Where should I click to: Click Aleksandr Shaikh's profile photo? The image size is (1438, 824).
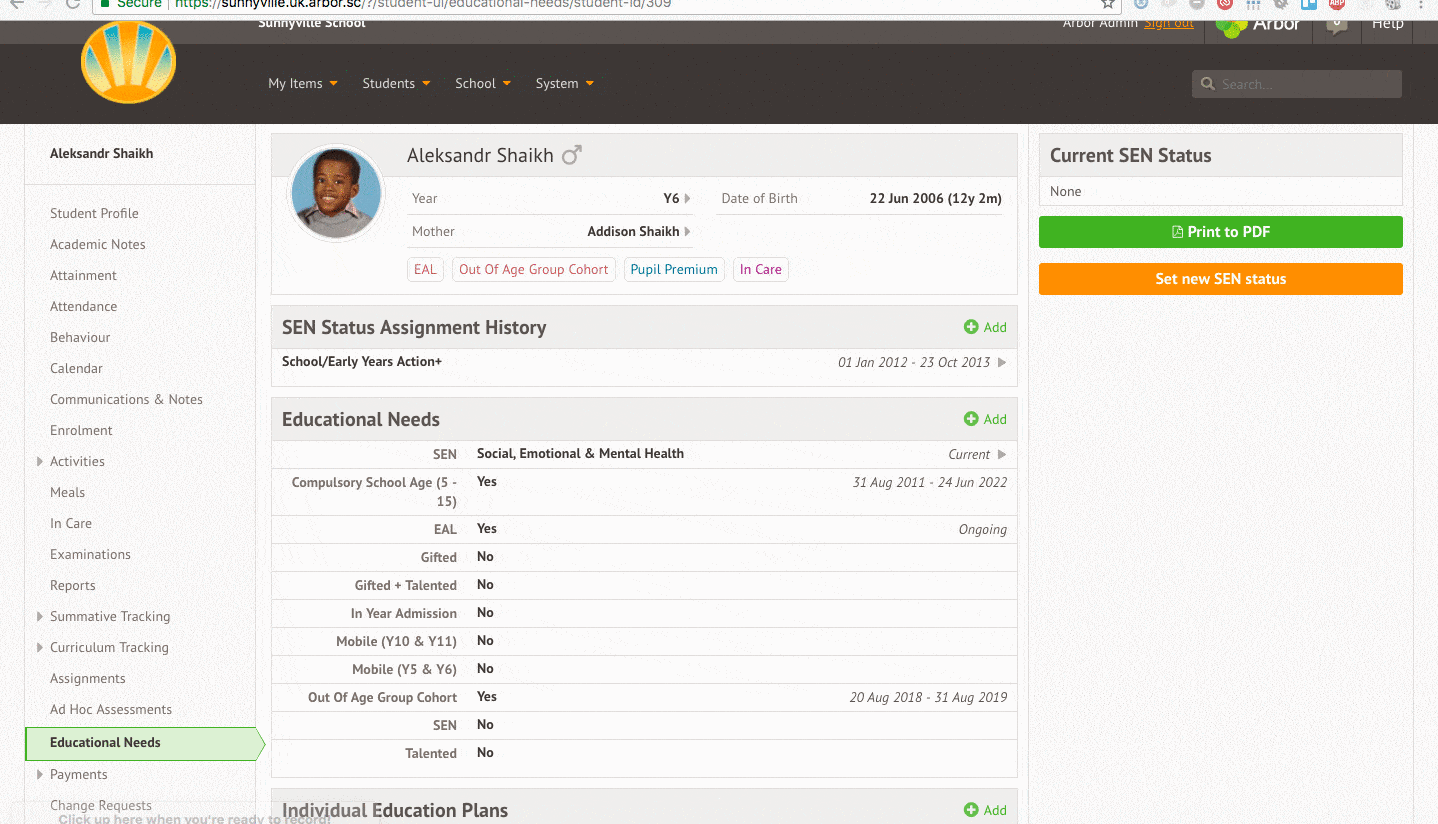[336, 194]
